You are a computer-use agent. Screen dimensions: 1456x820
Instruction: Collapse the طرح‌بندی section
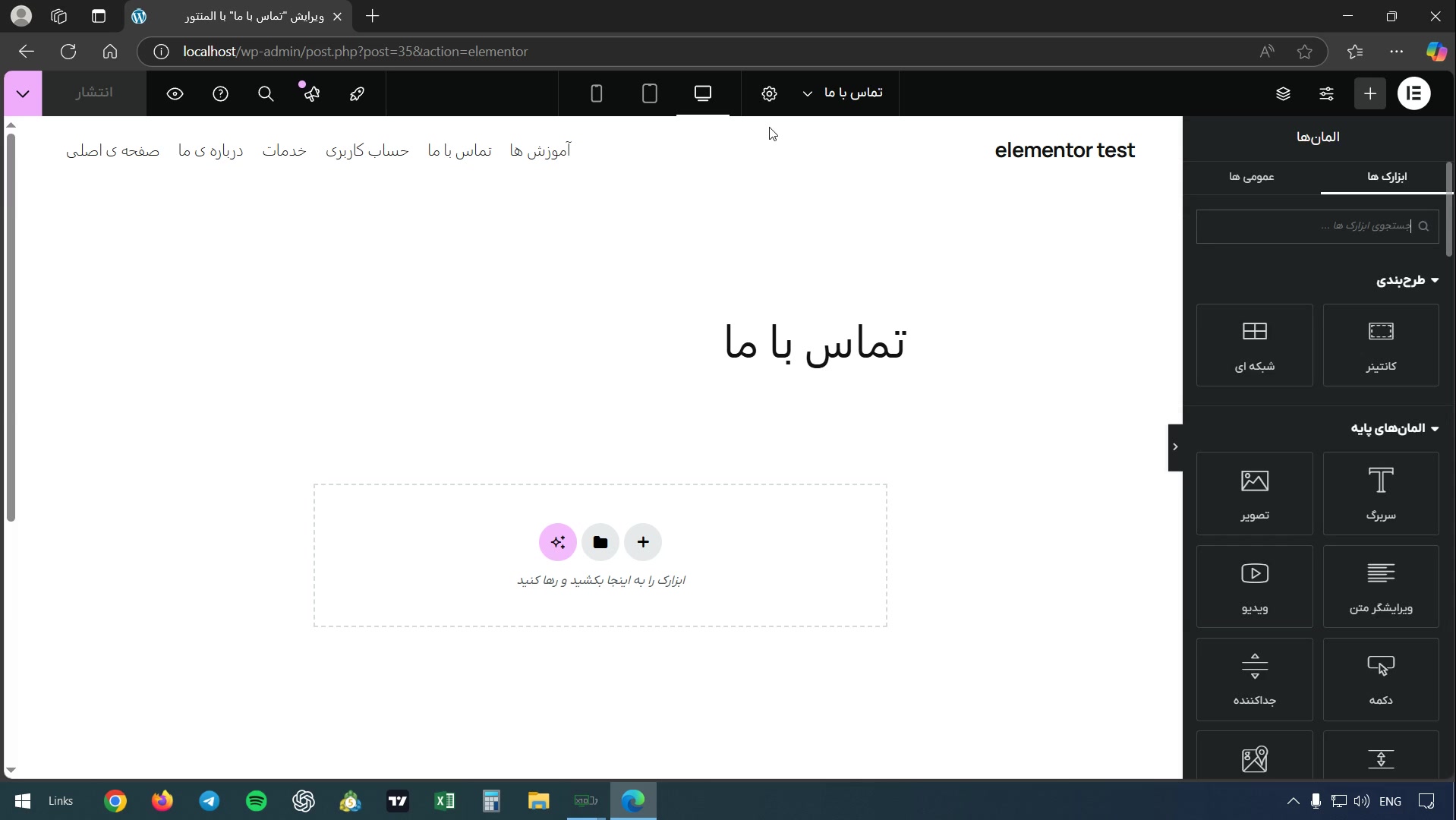click(x=1407, y=280)
